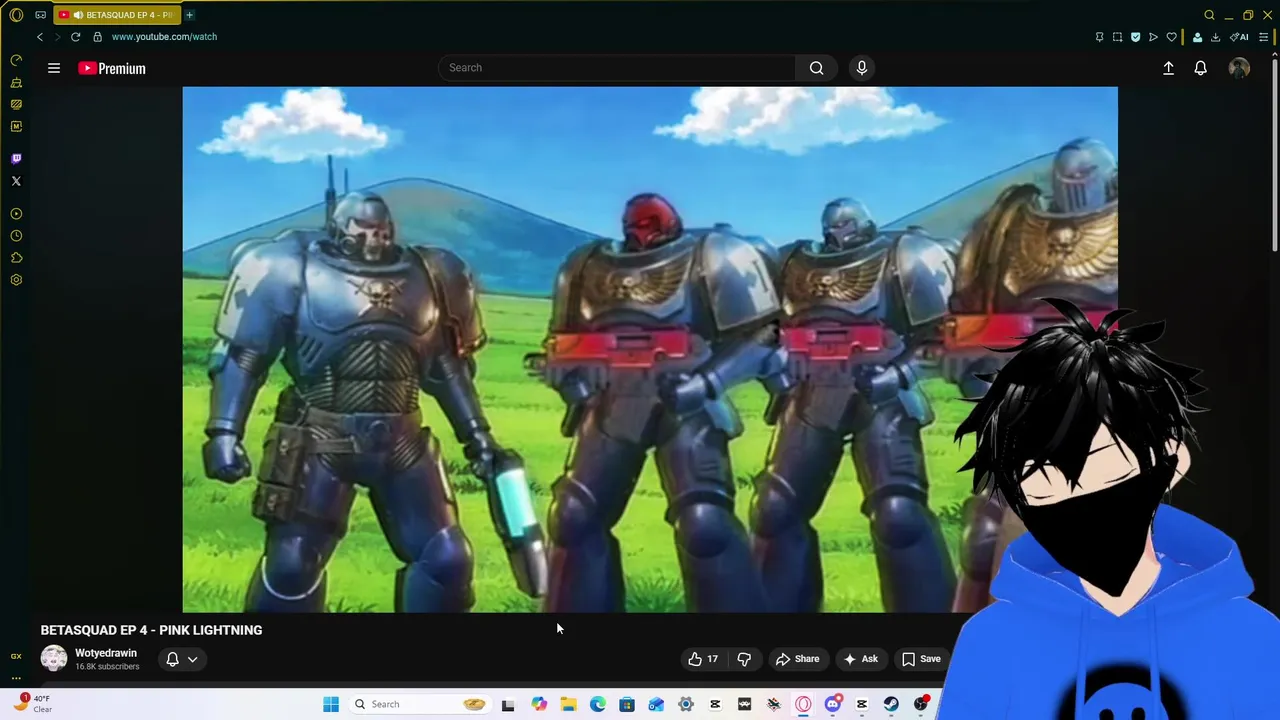Screen dimensions: 1280x720
Task: Open the send/flow arrow toolbar icon
Action: (x=1153, y=37)
